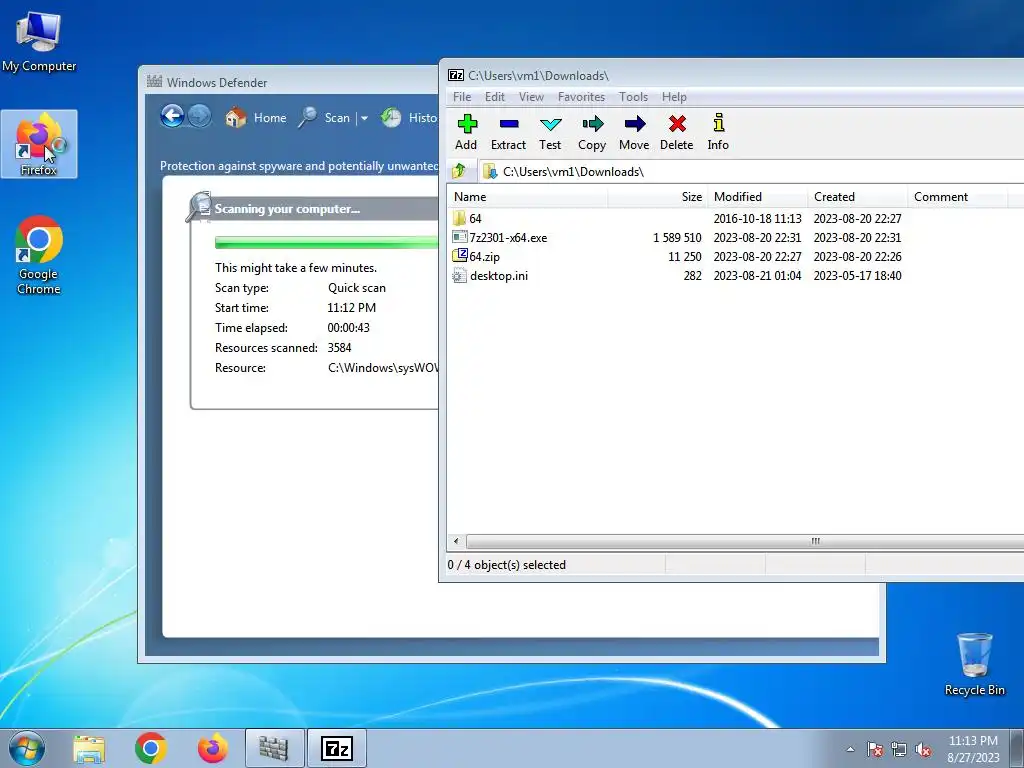Sort the file list by Size column
The image size is (1024, 768).
[x=658, y=197]
